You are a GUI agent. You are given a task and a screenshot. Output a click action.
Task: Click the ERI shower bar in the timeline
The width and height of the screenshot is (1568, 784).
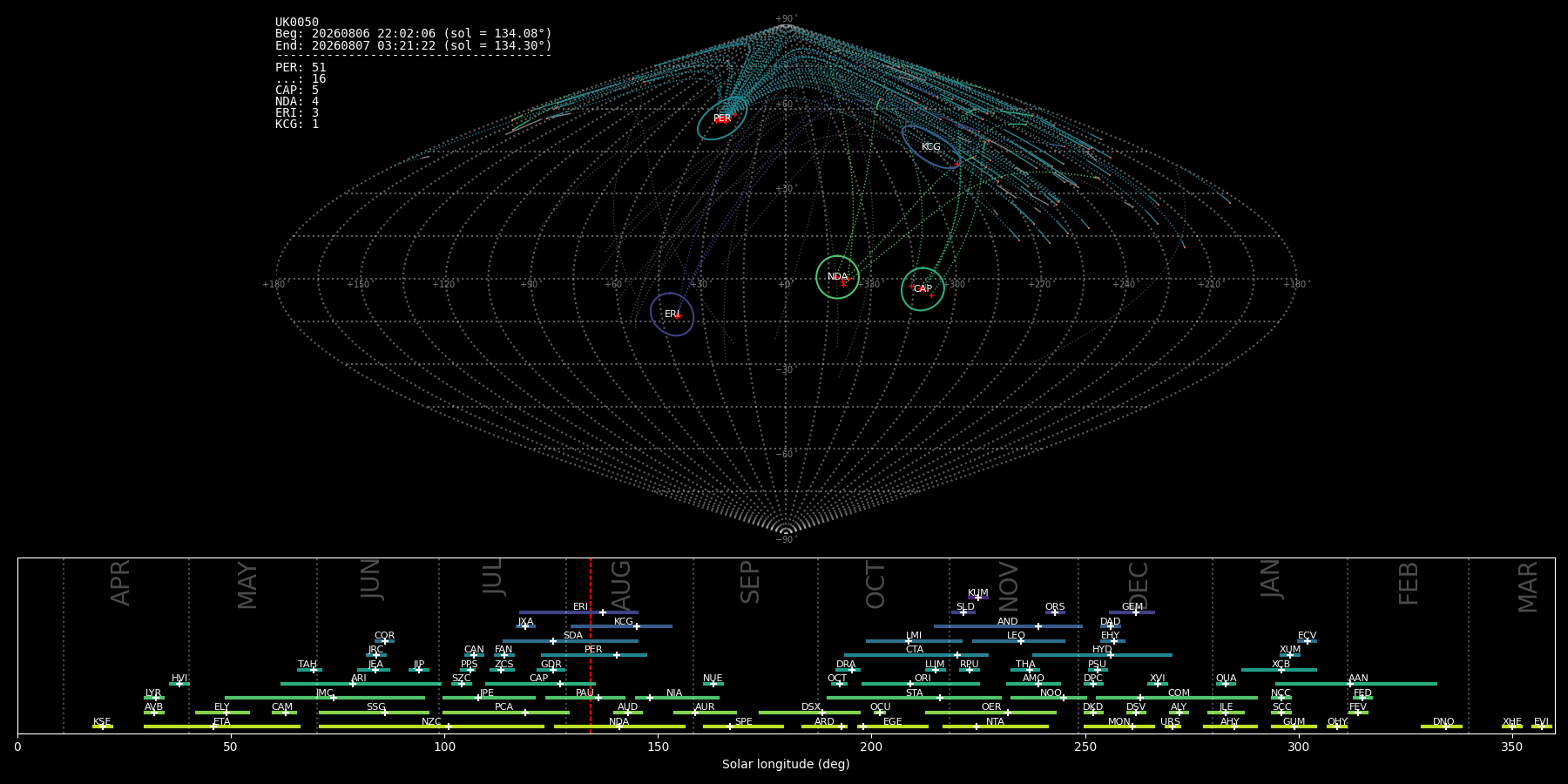[x=578, y=612]
